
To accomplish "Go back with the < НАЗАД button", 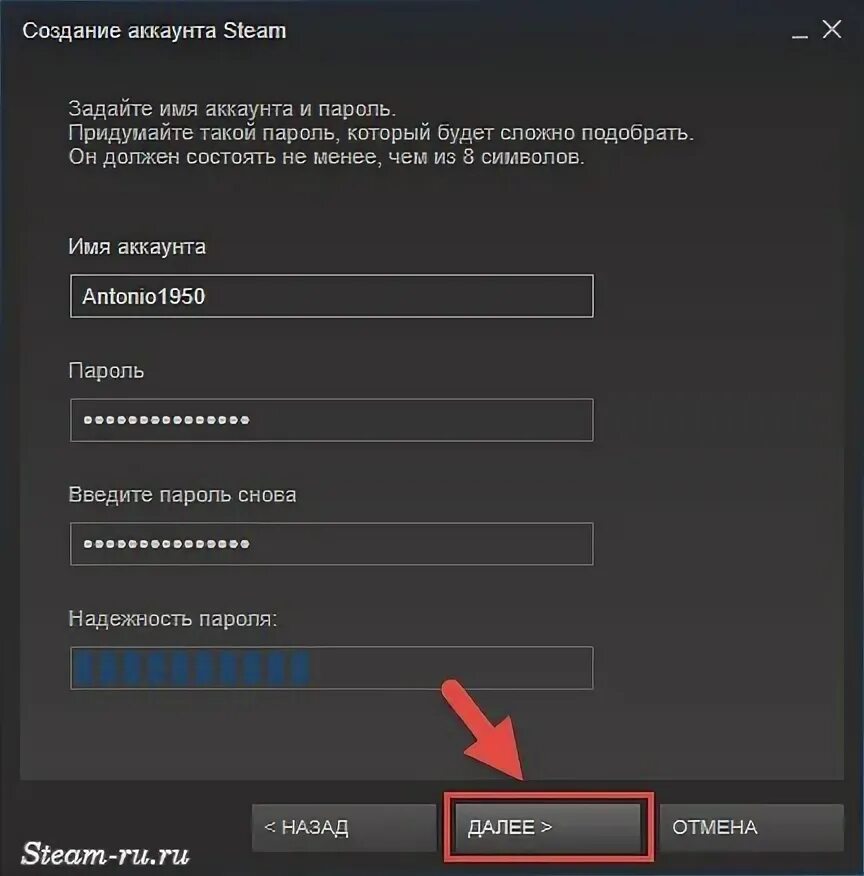I will [343, 827].
